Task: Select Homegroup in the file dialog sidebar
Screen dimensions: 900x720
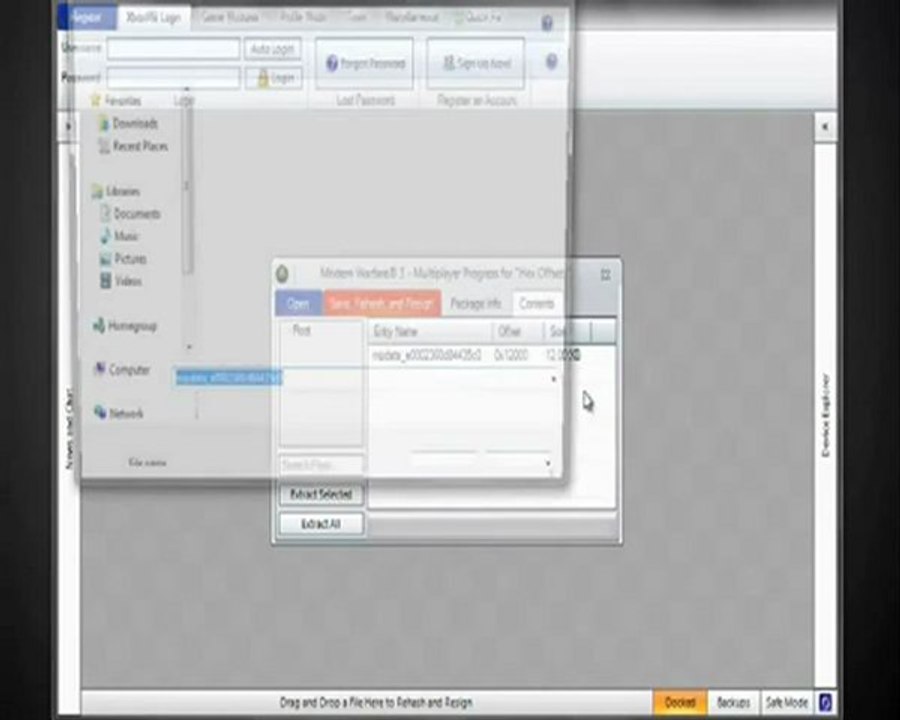Action: click(x=125, y=326)
